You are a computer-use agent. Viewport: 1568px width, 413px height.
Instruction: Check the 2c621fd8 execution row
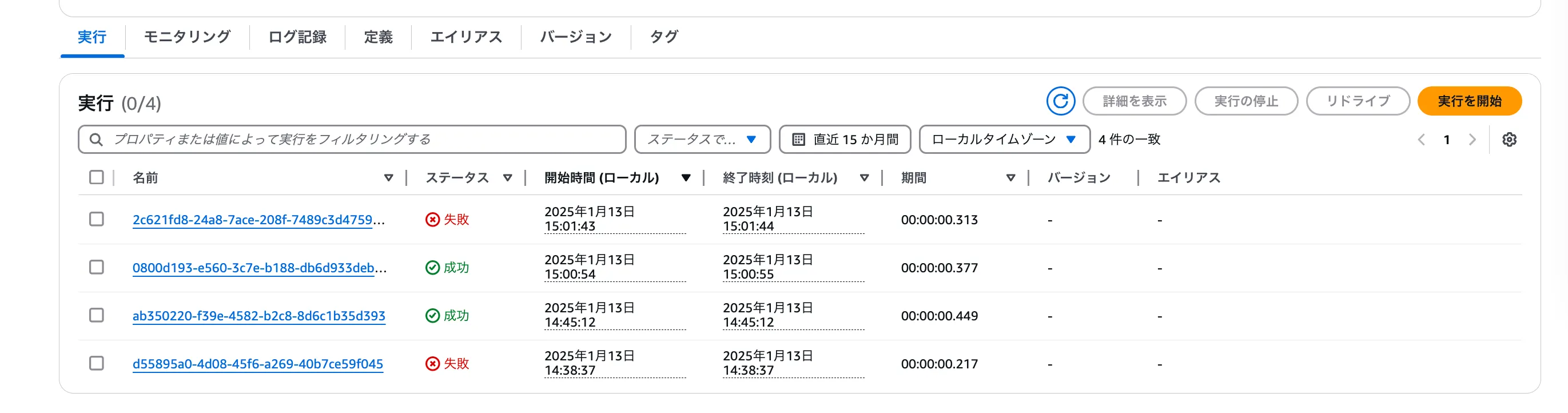point(96,219)
